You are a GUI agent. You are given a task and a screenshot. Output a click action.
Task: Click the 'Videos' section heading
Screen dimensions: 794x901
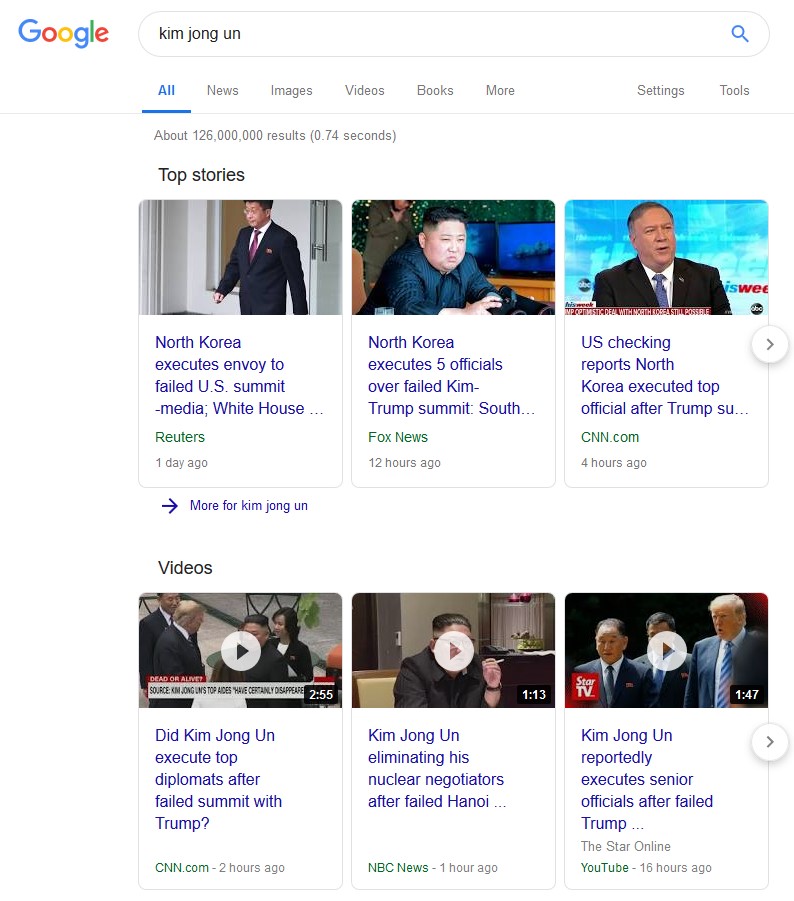click(x=185, y=568)
